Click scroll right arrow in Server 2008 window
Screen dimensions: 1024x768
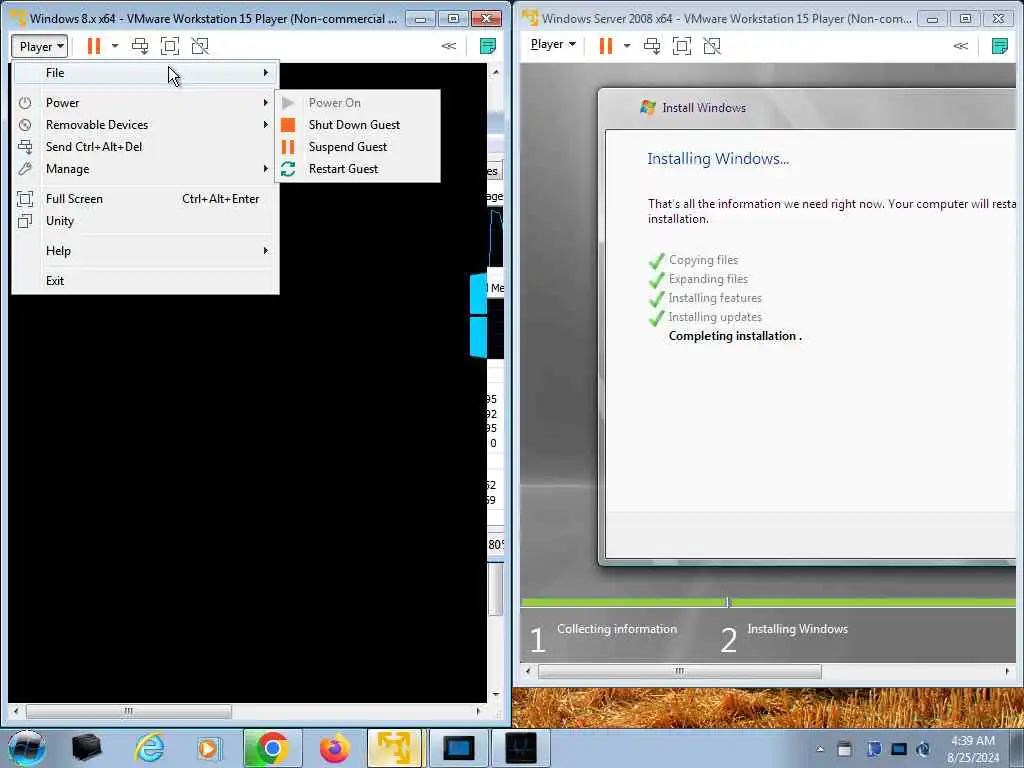point(1006,671)
